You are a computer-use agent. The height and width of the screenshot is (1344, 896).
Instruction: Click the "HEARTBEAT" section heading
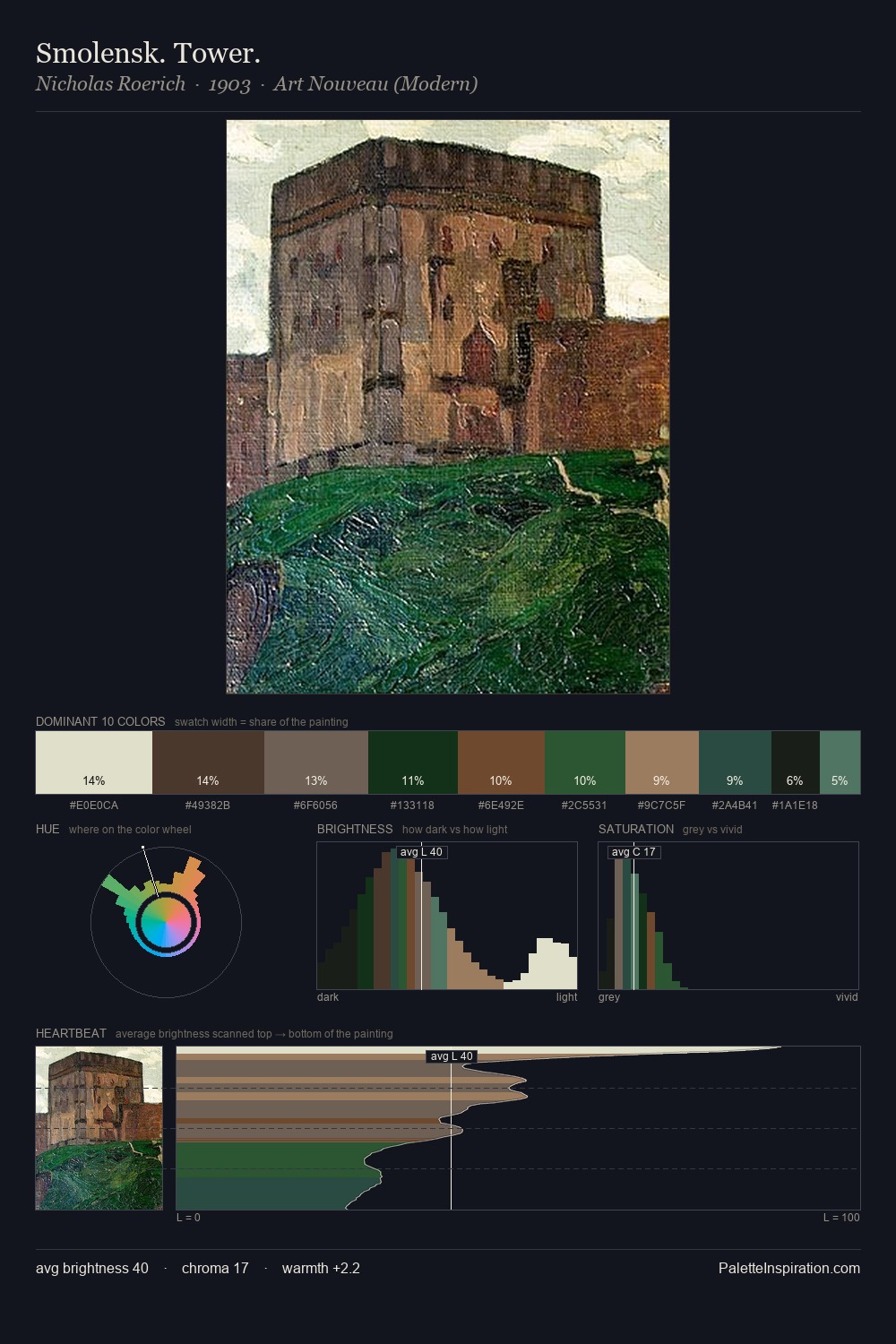[71, 1033]
